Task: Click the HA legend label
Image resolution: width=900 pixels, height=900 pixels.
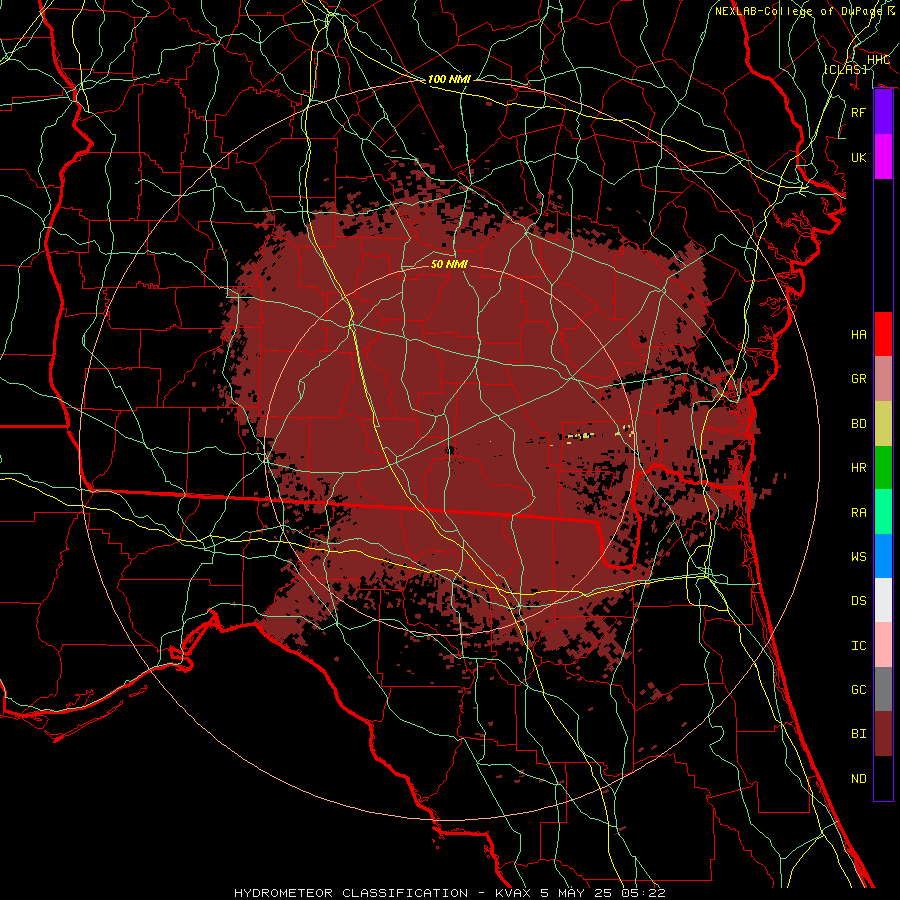Action: (x=859, y=335)
